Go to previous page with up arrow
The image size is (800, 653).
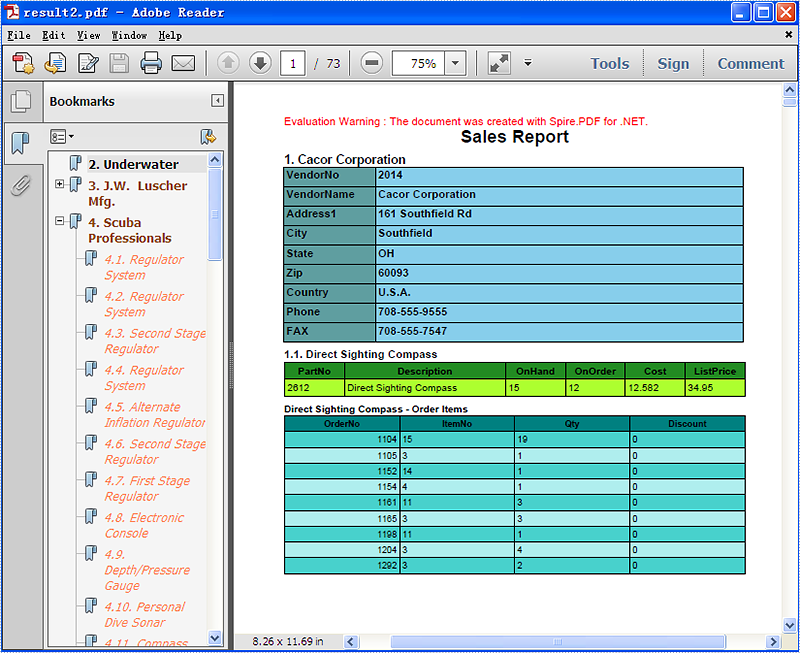[228, 63]
